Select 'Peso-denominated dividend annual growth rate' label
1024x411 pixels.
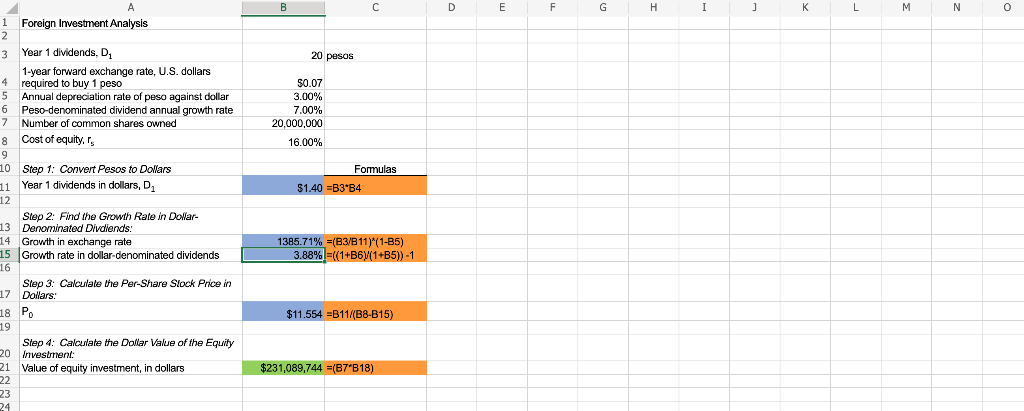point(131,110)
